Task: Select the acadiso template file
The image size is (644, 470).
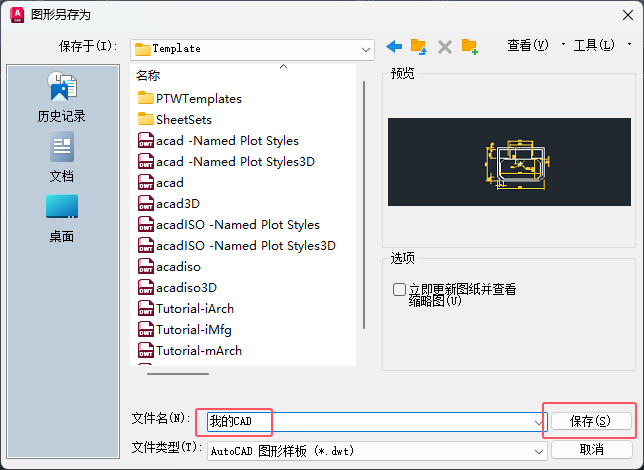Action: click(x=169, y=267)
